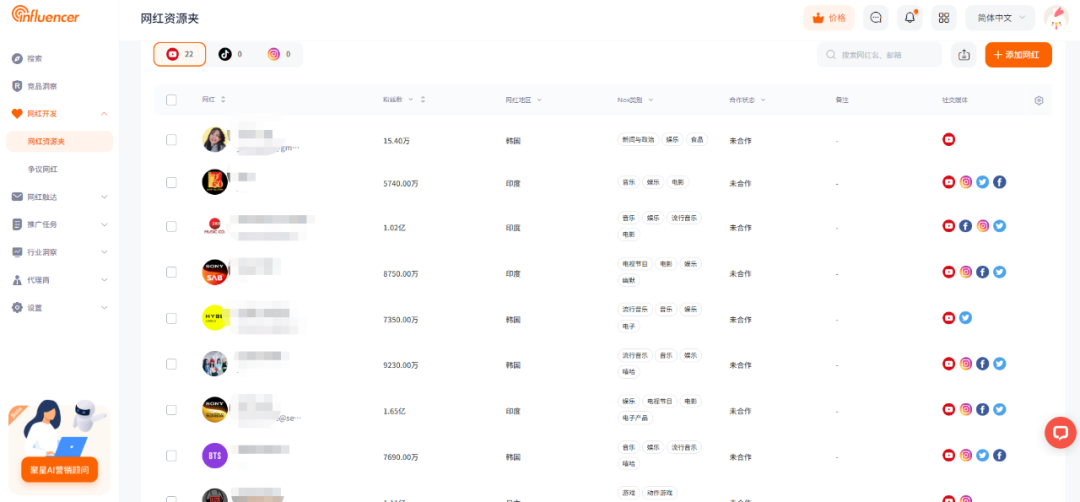Click Twitter icon in the 7350.00万 row

(966, 318)
